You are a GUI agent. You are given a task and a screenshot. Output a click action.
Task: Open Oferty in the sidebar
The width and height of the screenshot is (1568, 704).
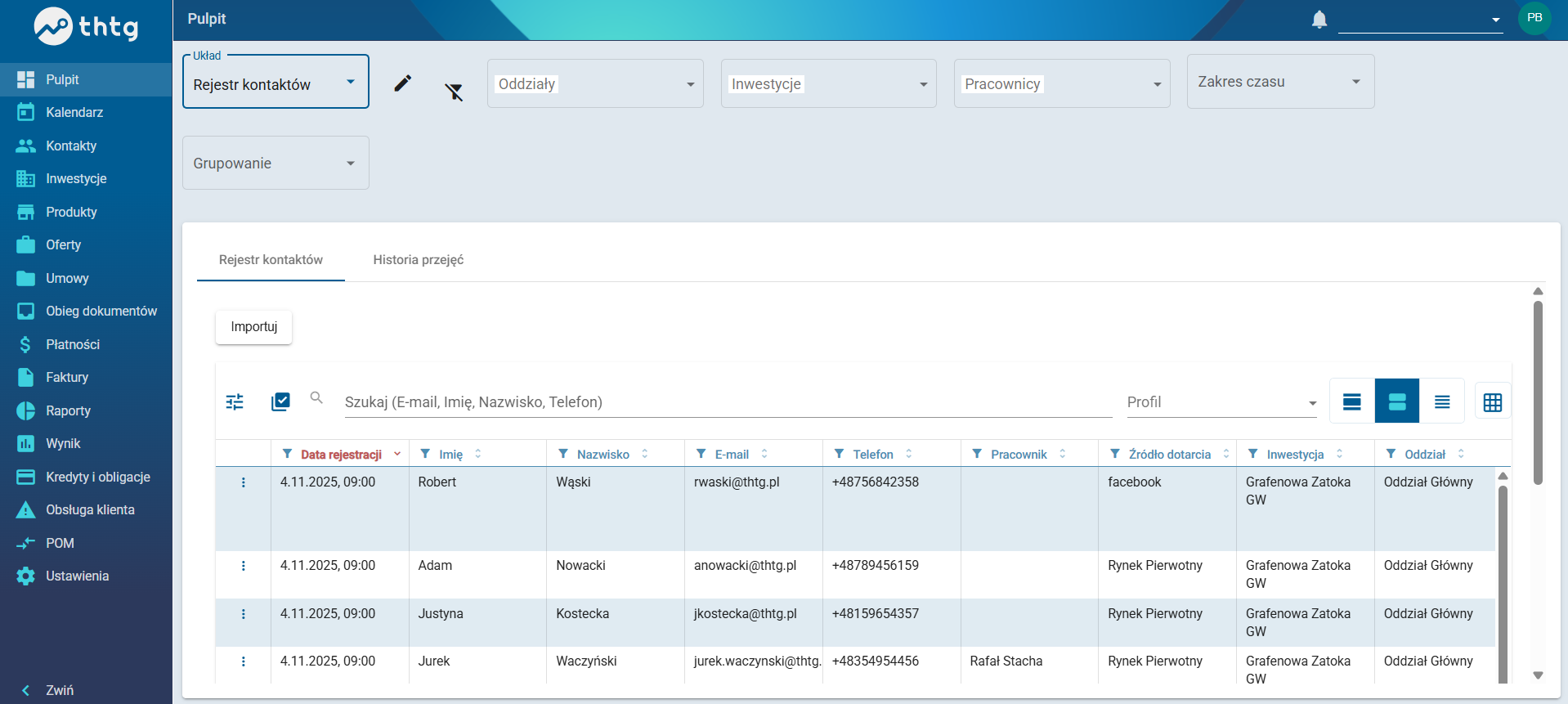pyautogui.click(x=86, y=244)
